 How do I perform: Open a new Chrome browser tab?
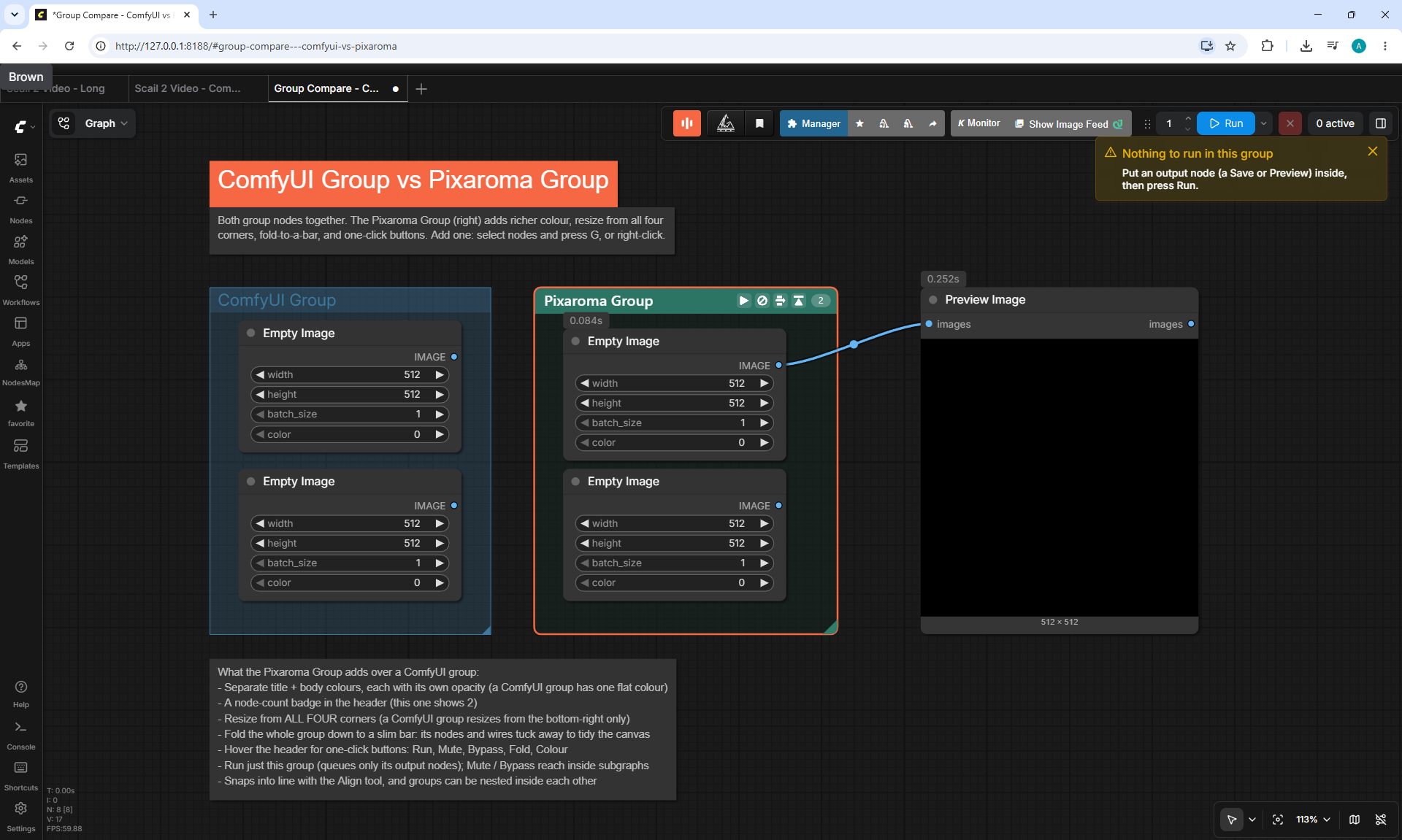[213, 15]
